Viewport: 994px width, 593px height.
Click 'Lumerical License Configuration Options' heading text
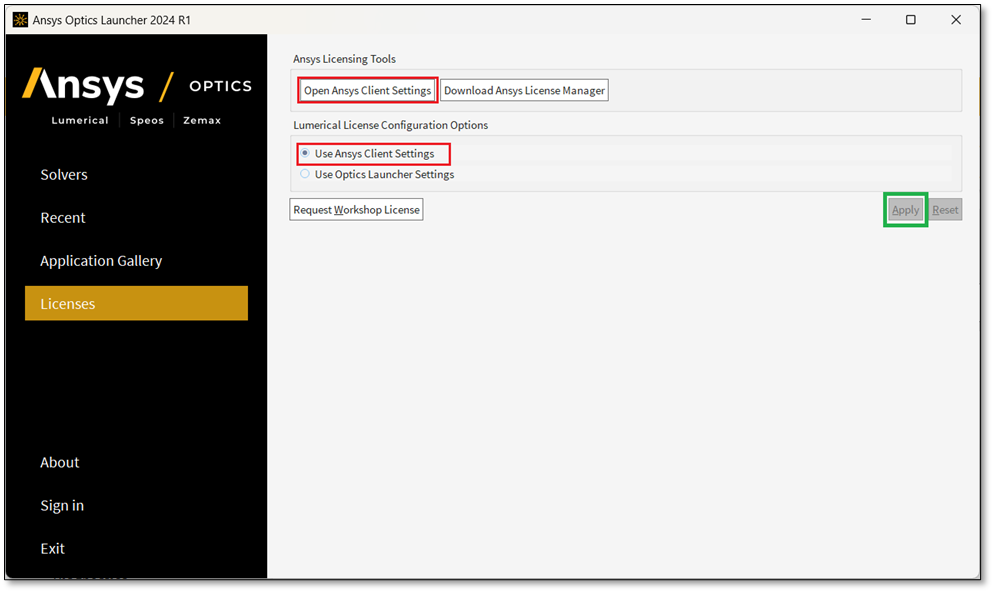[x=390, y=125]
